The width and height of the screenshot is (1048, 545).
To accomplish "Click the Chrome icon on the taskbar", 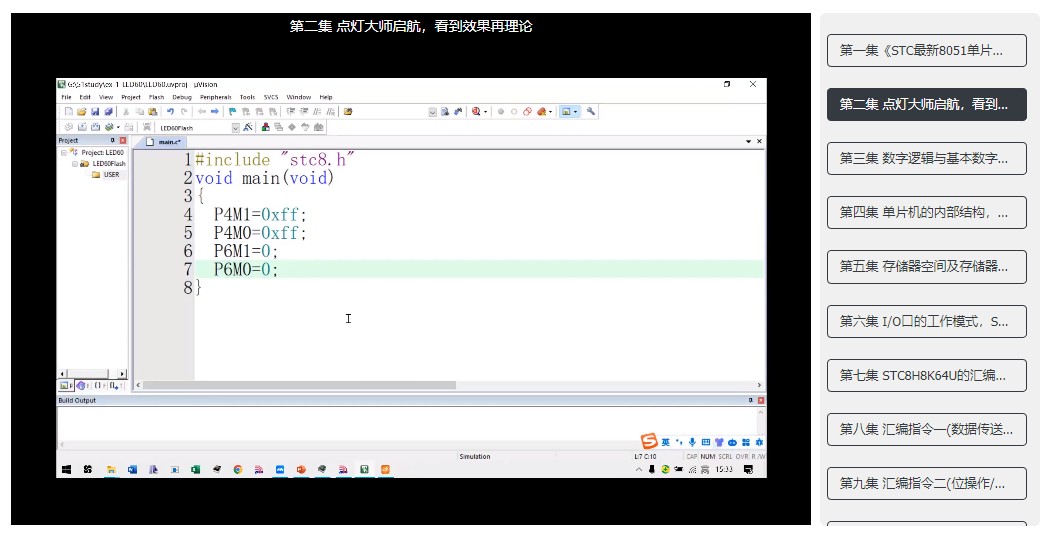I will (x=237, y=469).
